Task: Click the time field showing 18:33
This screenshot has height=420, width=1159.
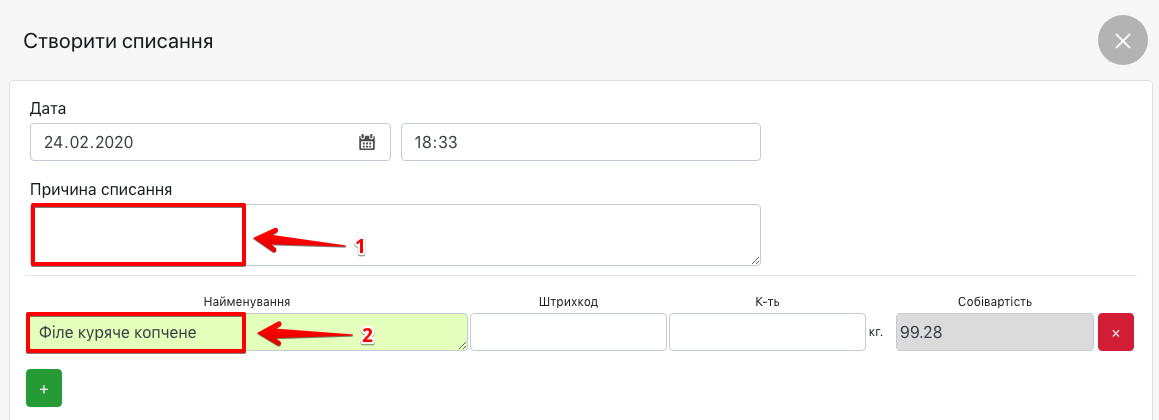Action: click(x=580, y=142)
